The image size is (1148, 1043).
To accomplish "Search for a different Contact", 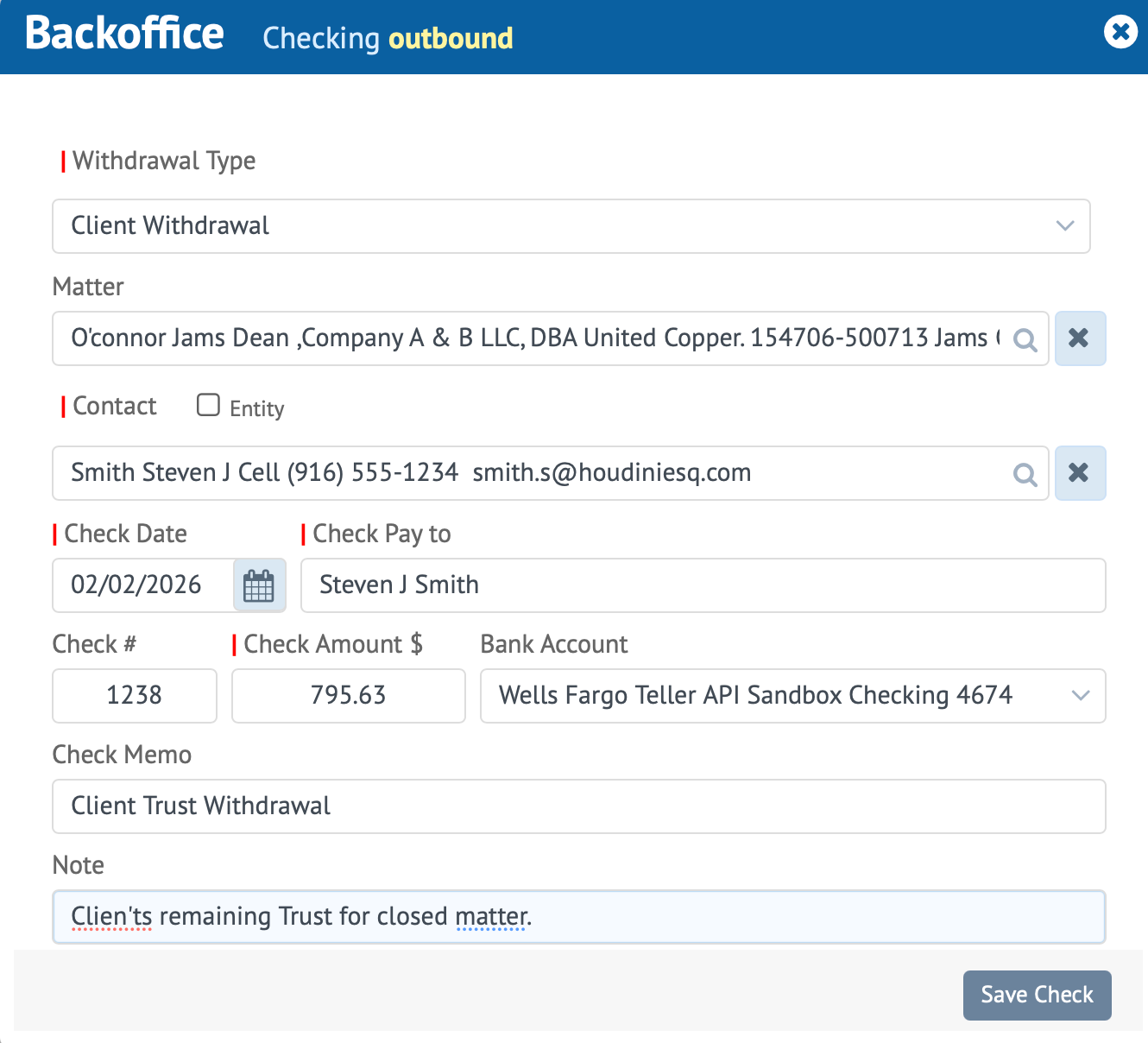I will pos(1025,473).
